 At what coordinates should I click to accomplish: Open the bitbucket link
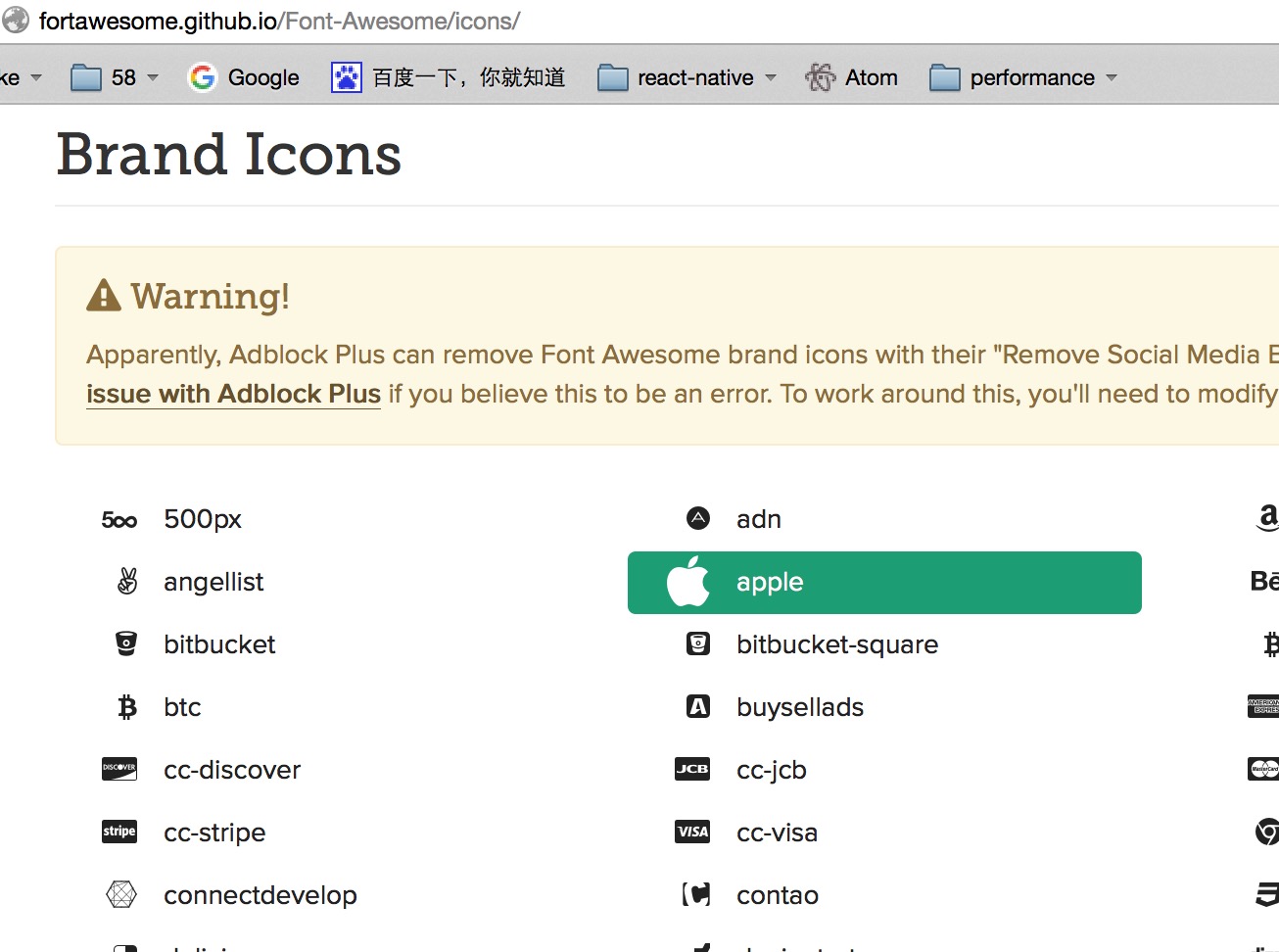[x=219, y=644]
